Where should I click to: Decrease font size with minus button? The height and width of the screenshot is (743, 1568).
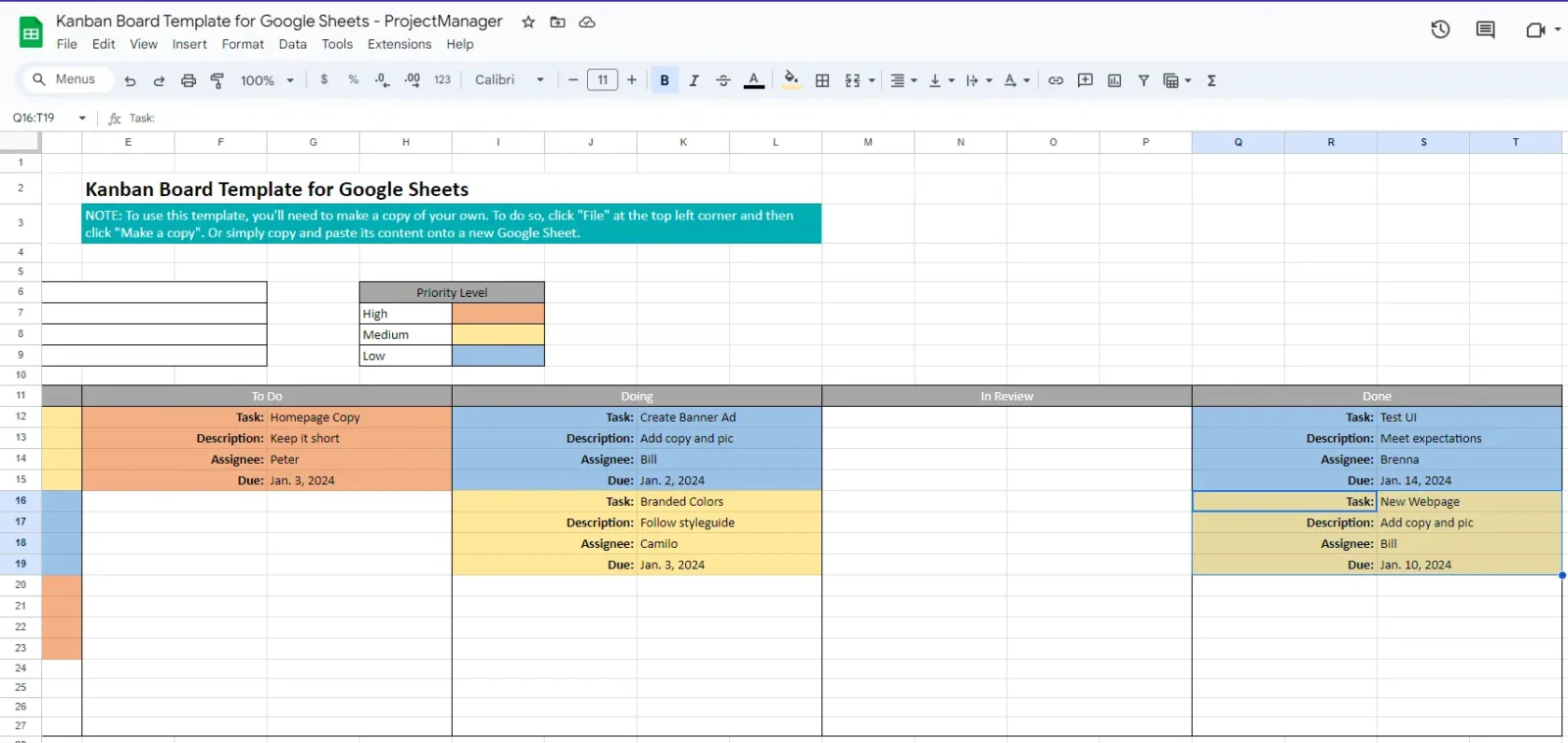(573, 80)
